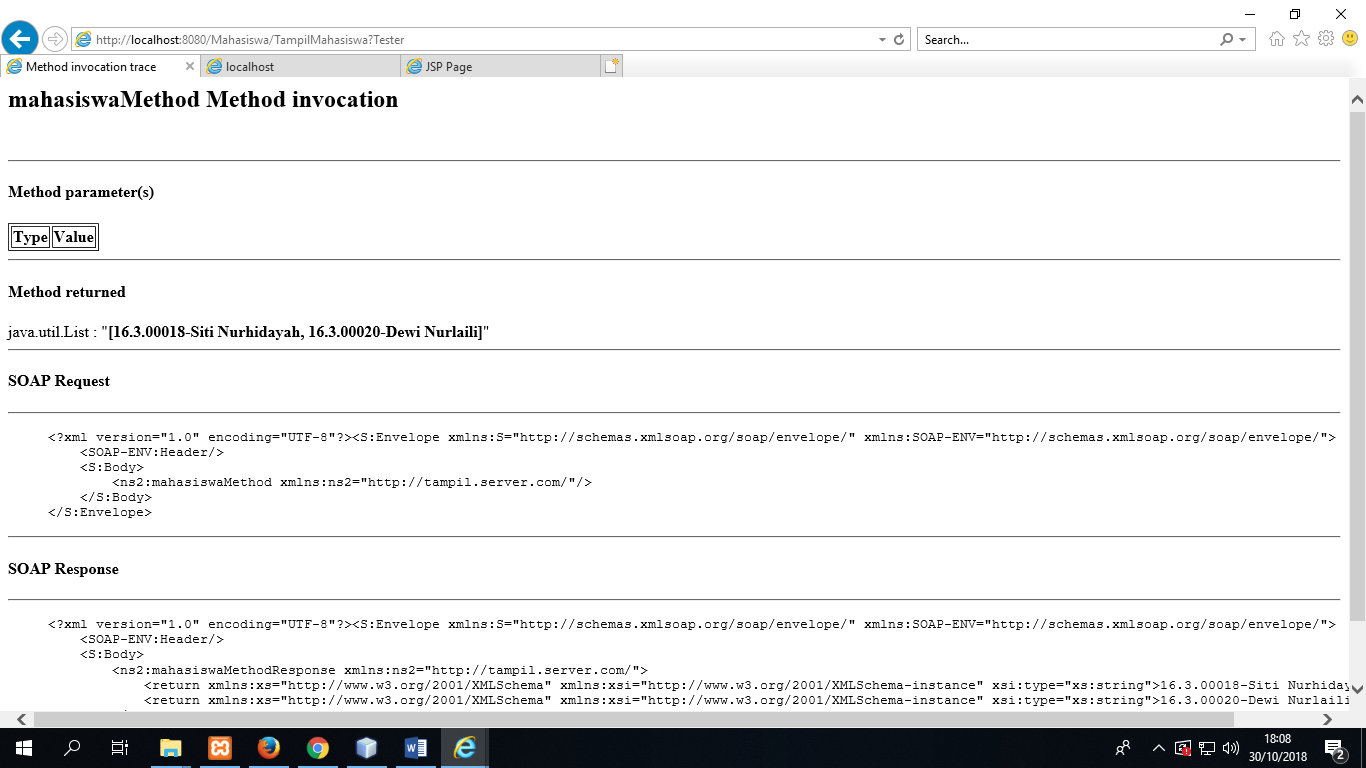The image size is (1366, 768).
Task: Open VirtualBox from the taskbar
Action: pyautogui.click(x=366, y=747)
